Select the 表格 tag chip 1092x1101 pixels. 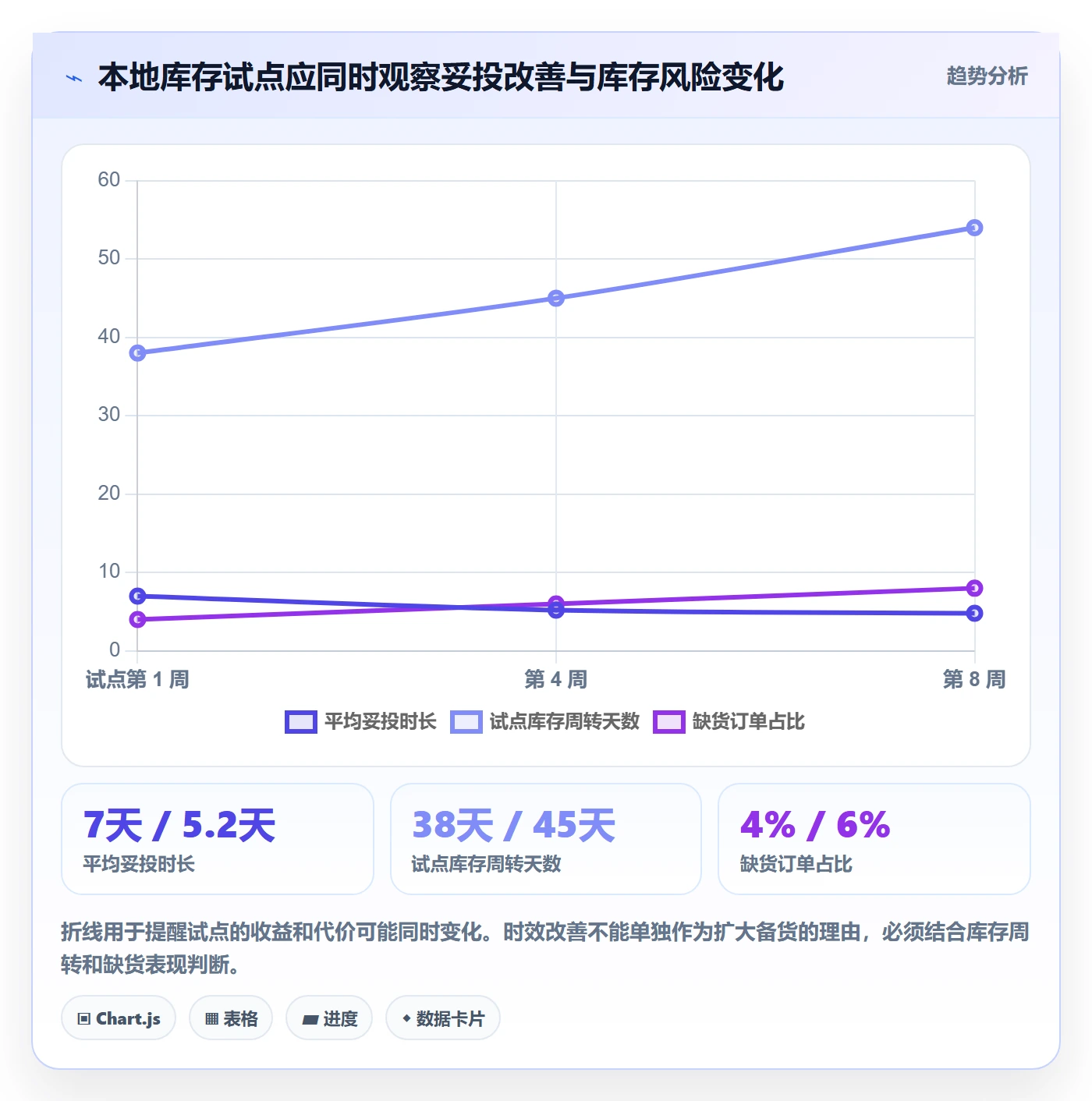point(231,1018)
